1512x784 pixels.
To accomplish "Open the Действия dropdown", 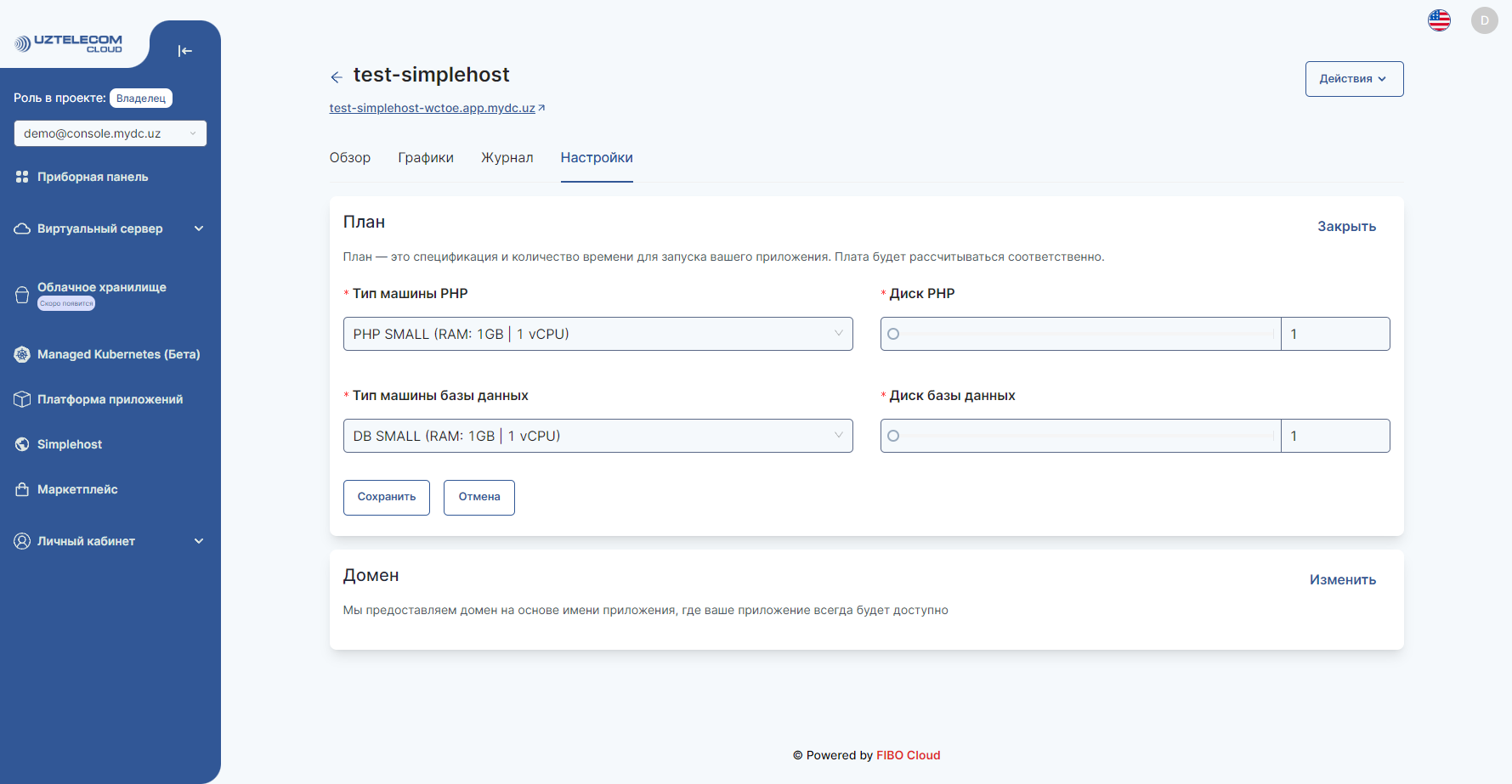I will point(1353,78).
